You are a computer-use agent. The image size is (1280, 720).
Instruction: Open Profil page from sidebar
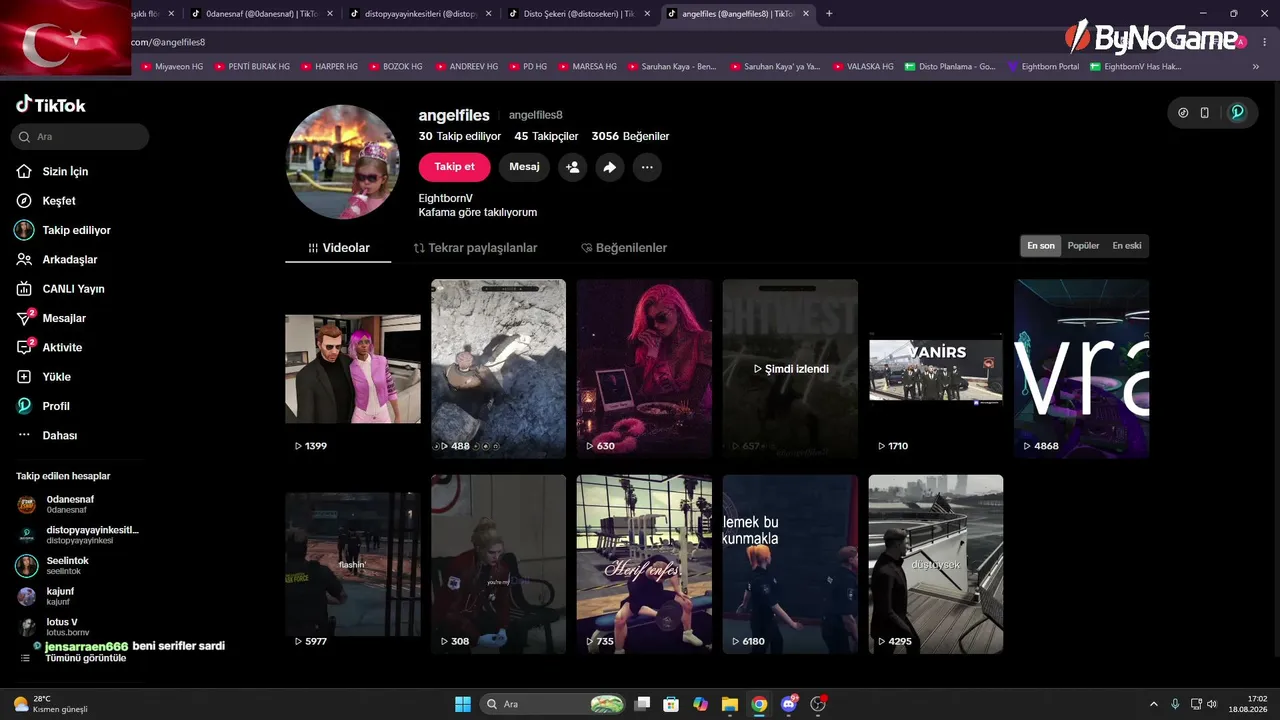pyautogui.click(x=43, y=406)
